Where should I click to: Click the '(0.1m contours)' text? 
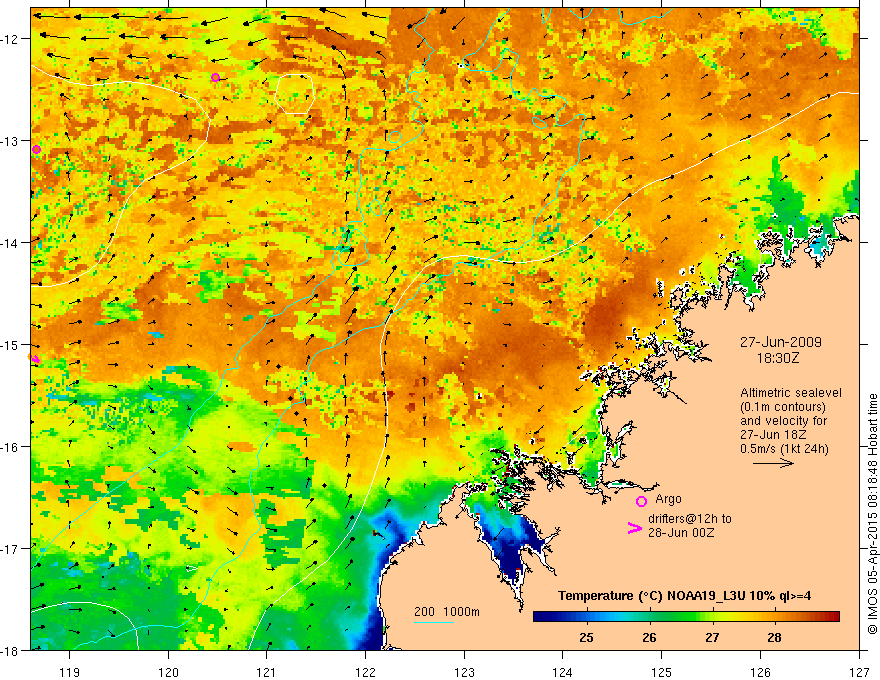coord(783,407)
